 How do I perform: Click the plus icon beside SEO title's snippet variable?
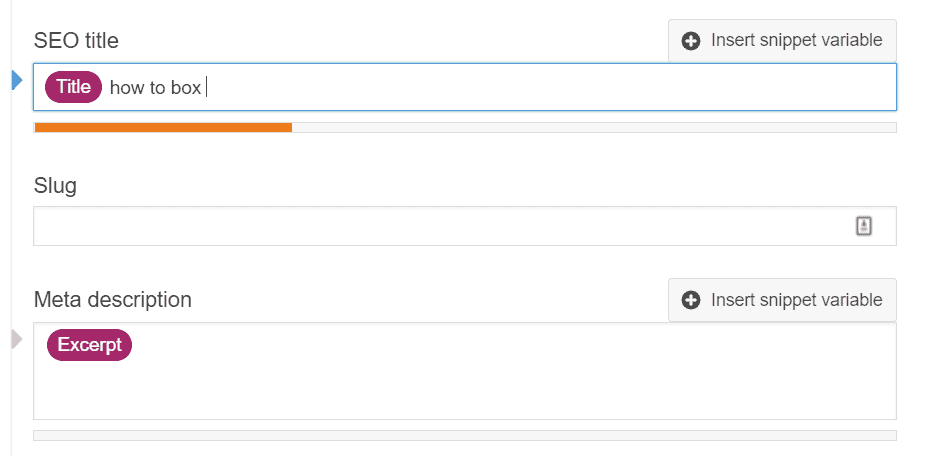tap(690, 41)
